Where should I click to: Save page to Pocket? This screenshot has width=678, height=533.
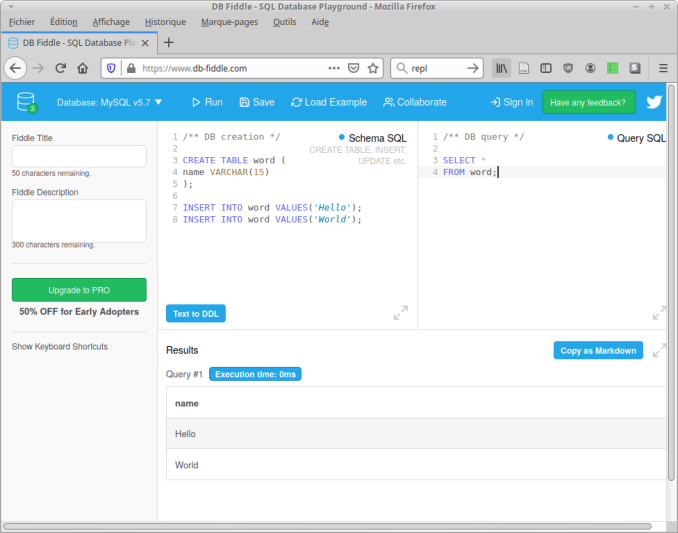(x=354, y=68)
